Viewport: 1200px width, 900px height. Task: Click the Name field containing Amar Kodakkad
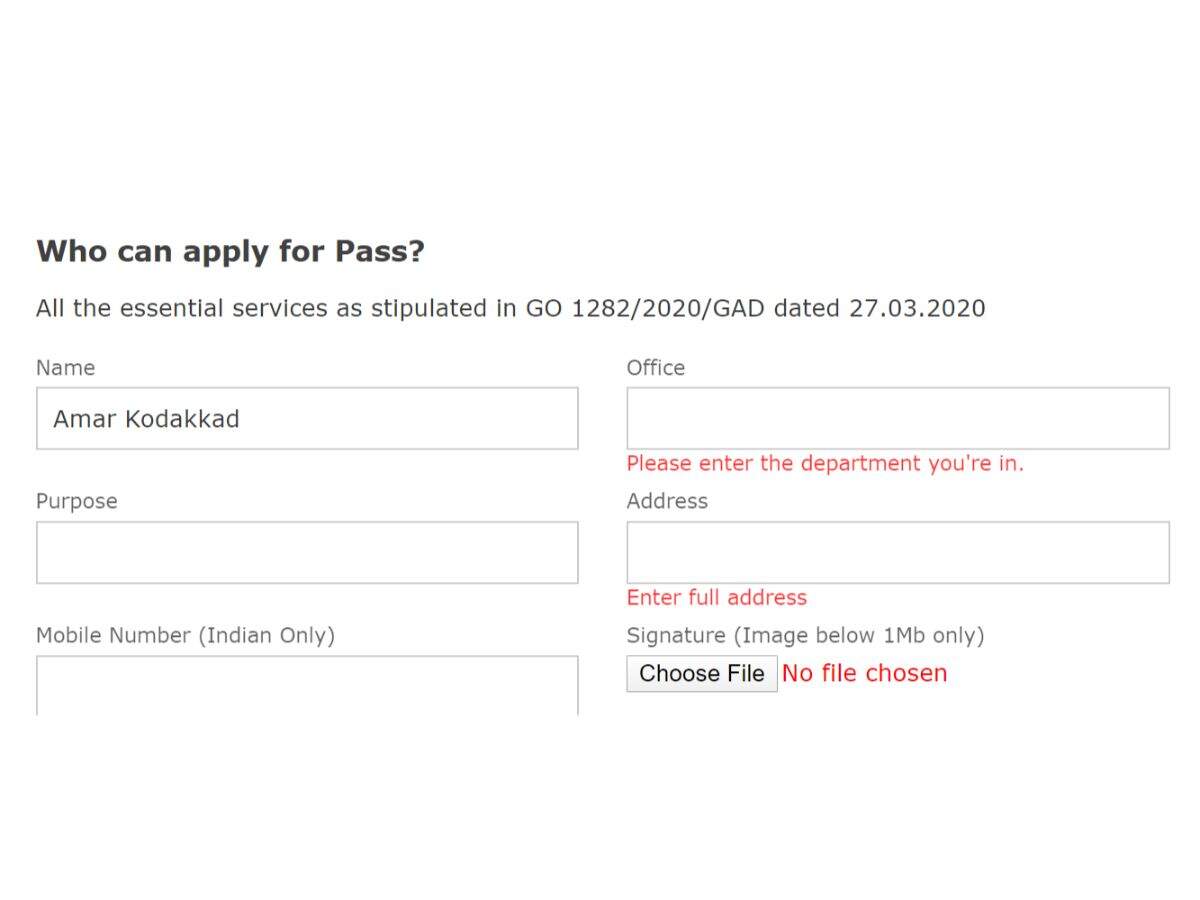click(x=307, y=418)
